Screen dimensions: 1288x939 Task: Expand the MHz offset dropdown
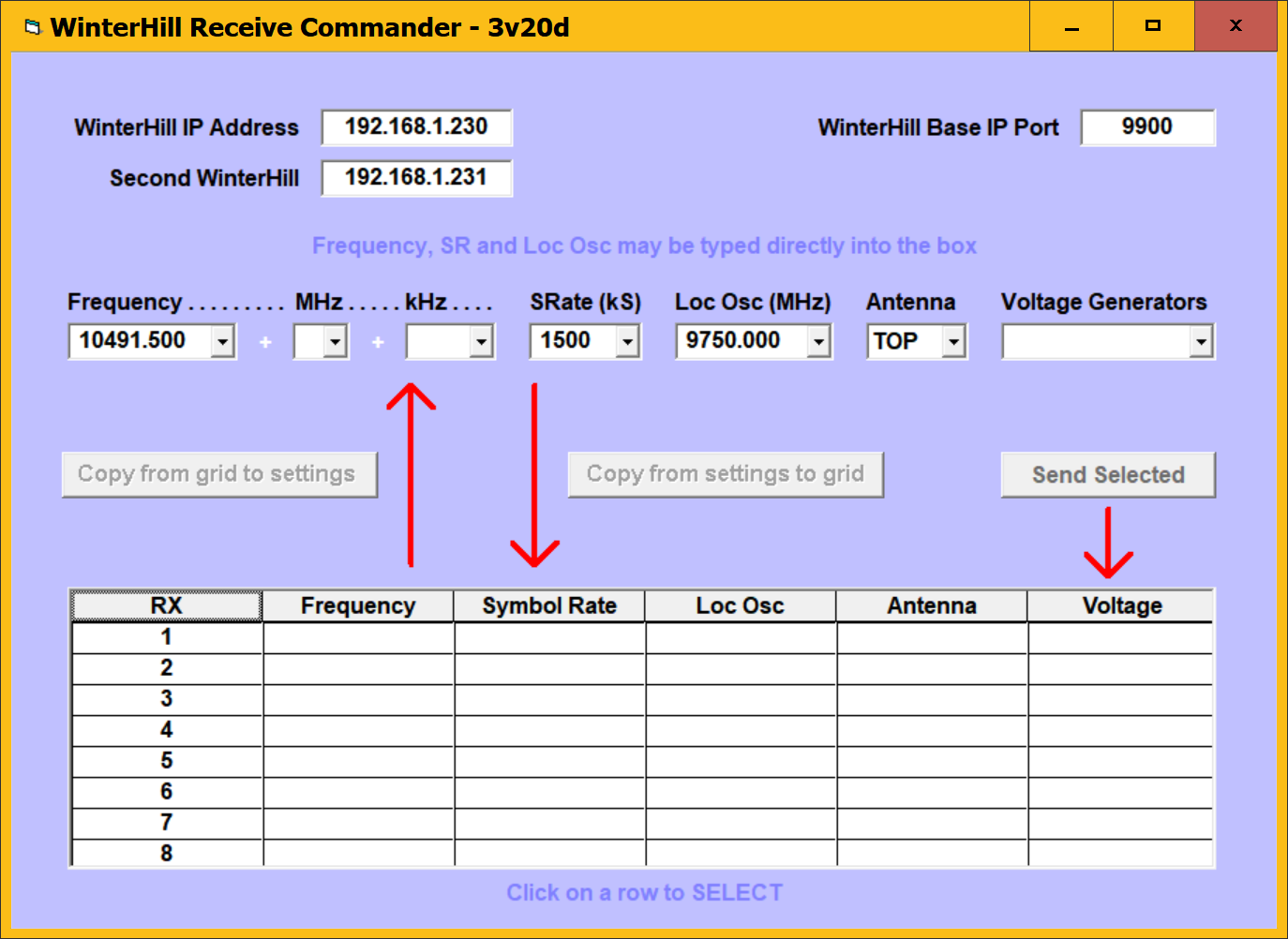pyautogui.click(x=335, y=342)
